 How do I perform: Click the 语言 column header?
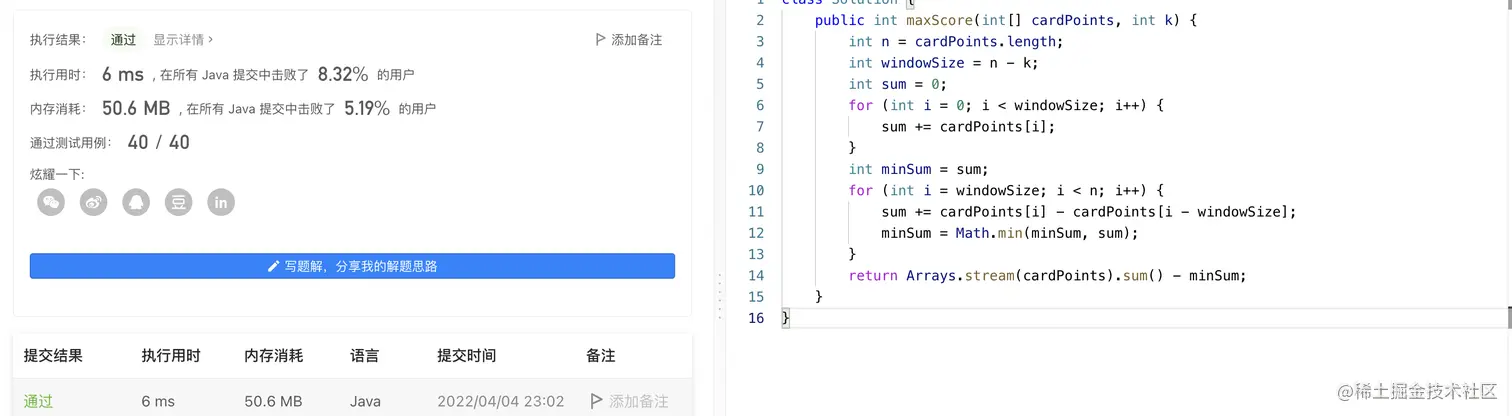[x=365, y=355]
